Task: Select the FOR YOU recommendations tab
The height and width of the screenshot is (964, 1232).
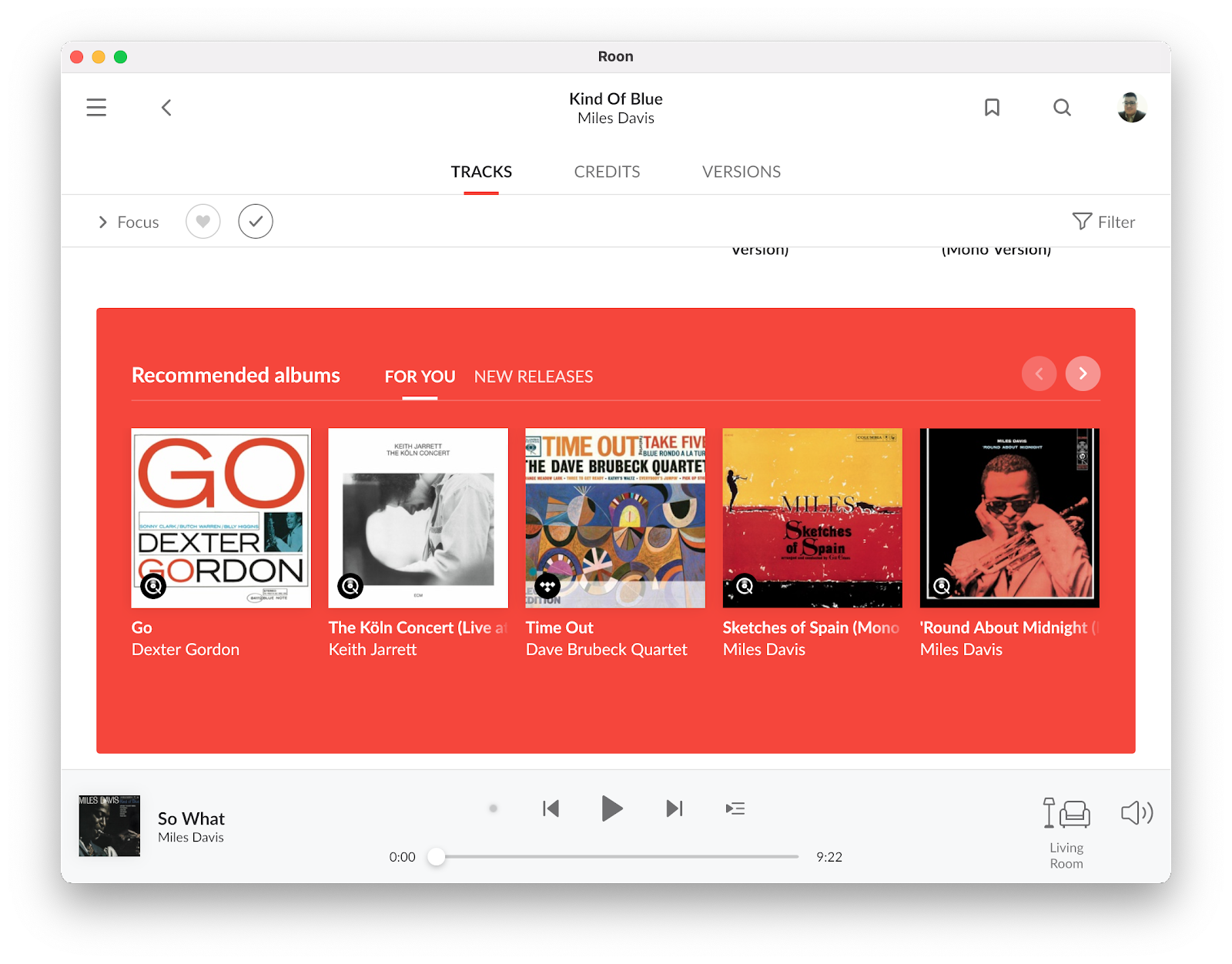Action: point(420,377)
